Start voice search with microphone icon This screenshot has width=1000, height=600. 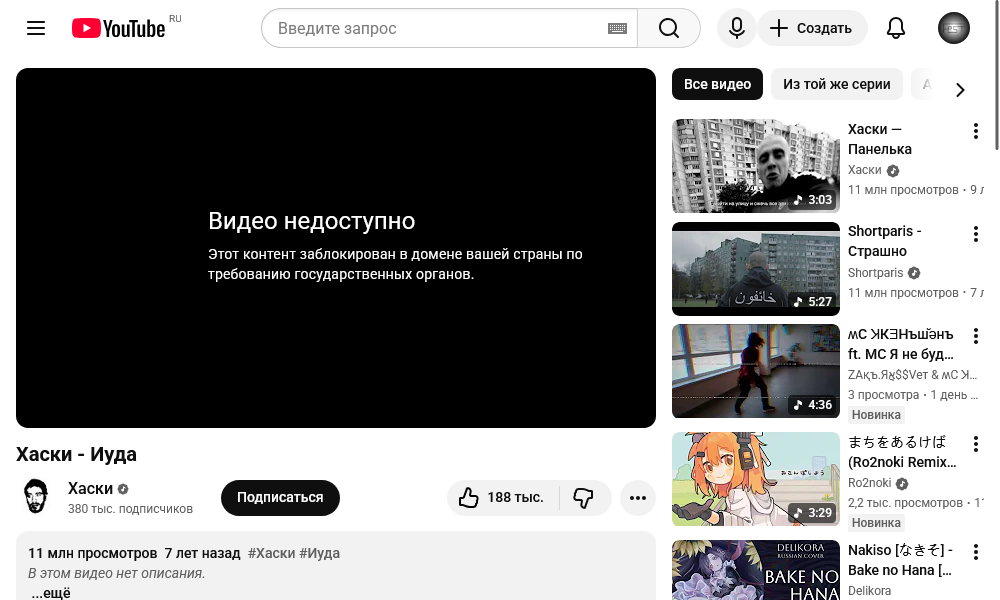737,28
